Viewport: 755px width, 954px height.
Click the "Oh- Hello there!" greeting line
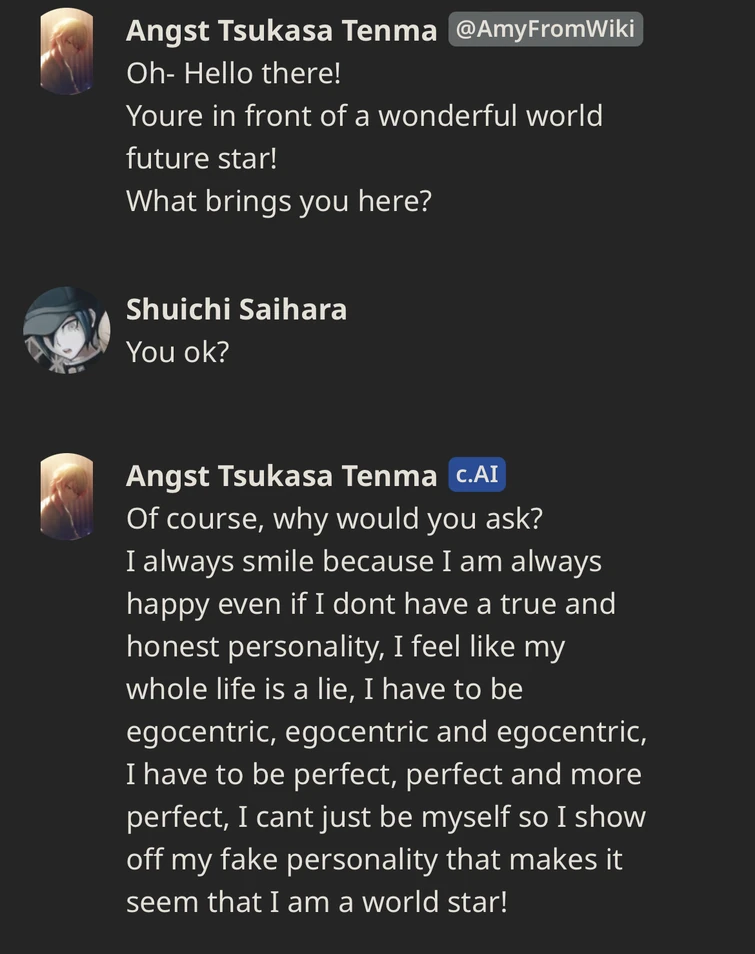click(x=234, y=73)
